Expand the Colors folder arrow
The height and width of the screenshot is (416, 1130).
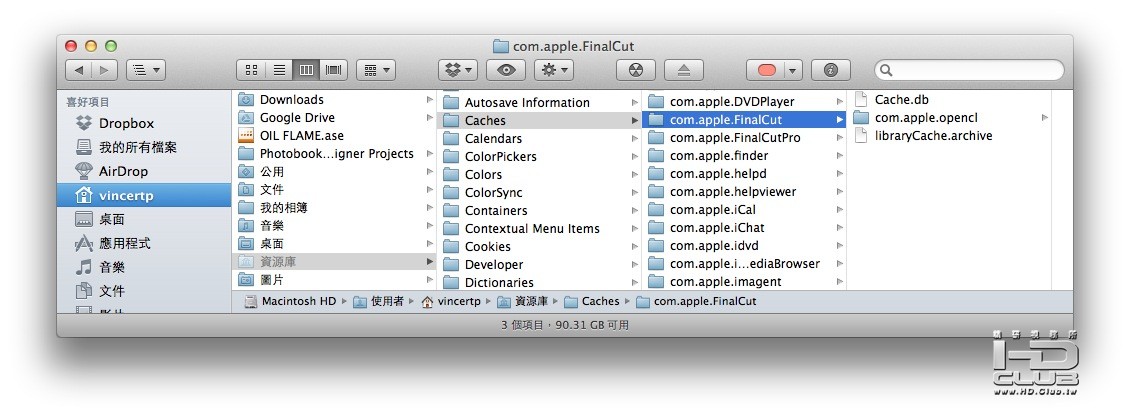click(635, 174)
